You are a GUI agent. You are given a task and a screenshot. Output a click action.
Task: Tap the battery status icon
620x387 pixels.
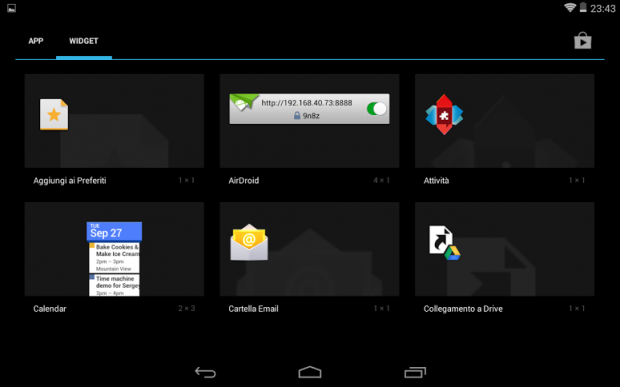click(x=583, y=8)
